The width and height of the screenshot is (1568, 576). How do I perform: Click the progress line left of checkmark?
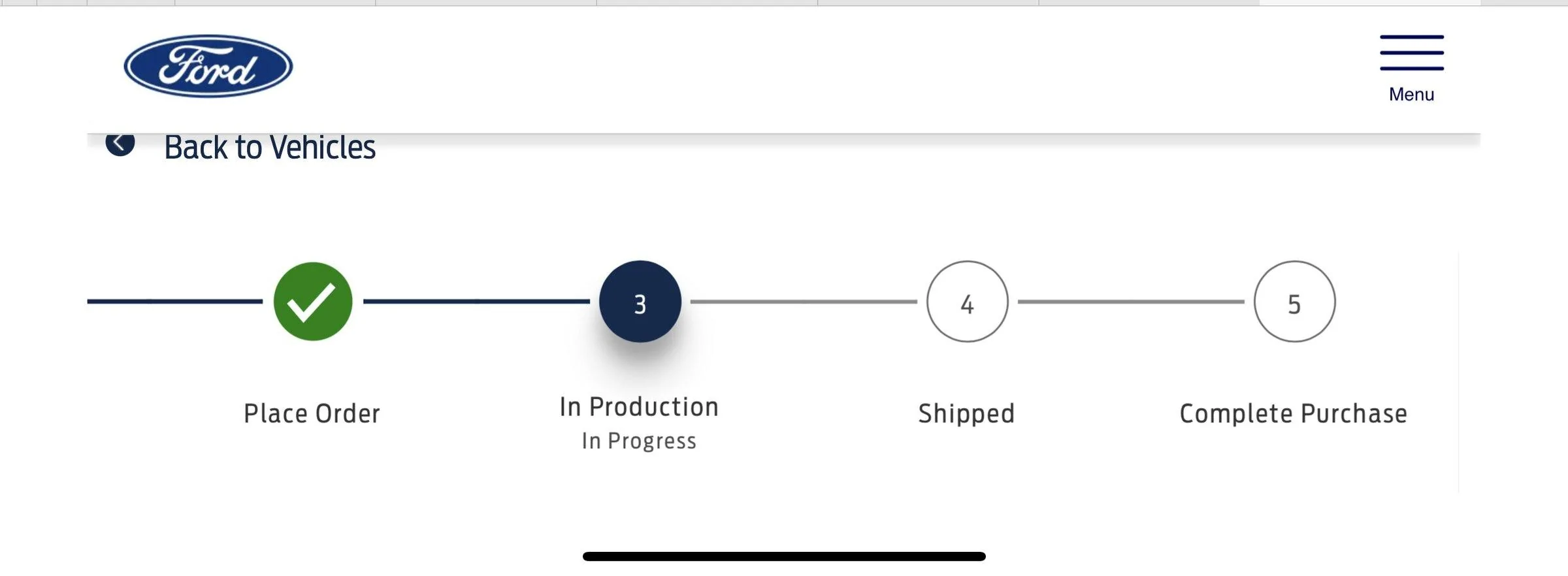coord(175,302)
